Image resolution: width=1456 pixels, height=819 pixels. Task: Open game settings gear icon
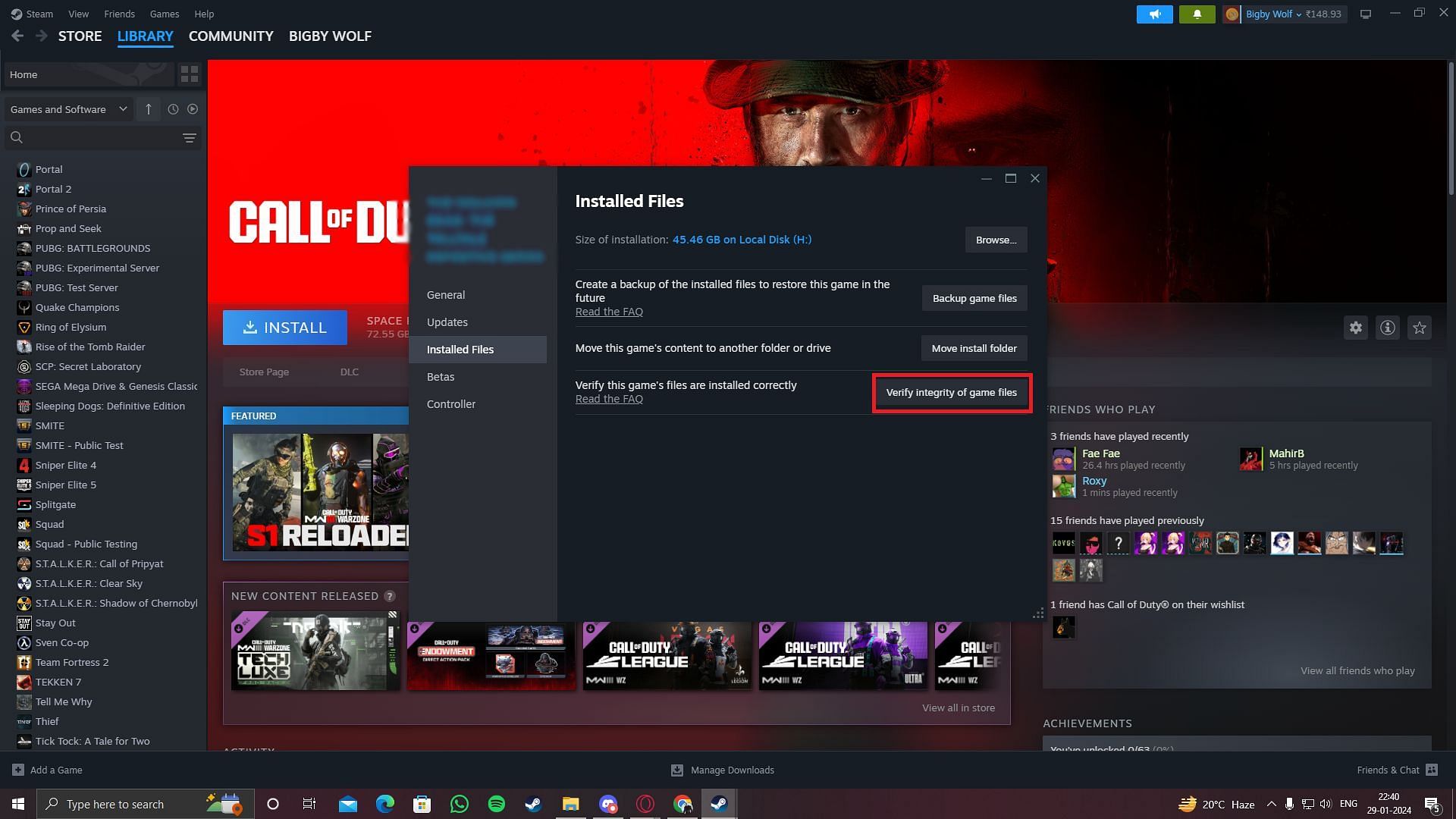[x=1355, y=328]
